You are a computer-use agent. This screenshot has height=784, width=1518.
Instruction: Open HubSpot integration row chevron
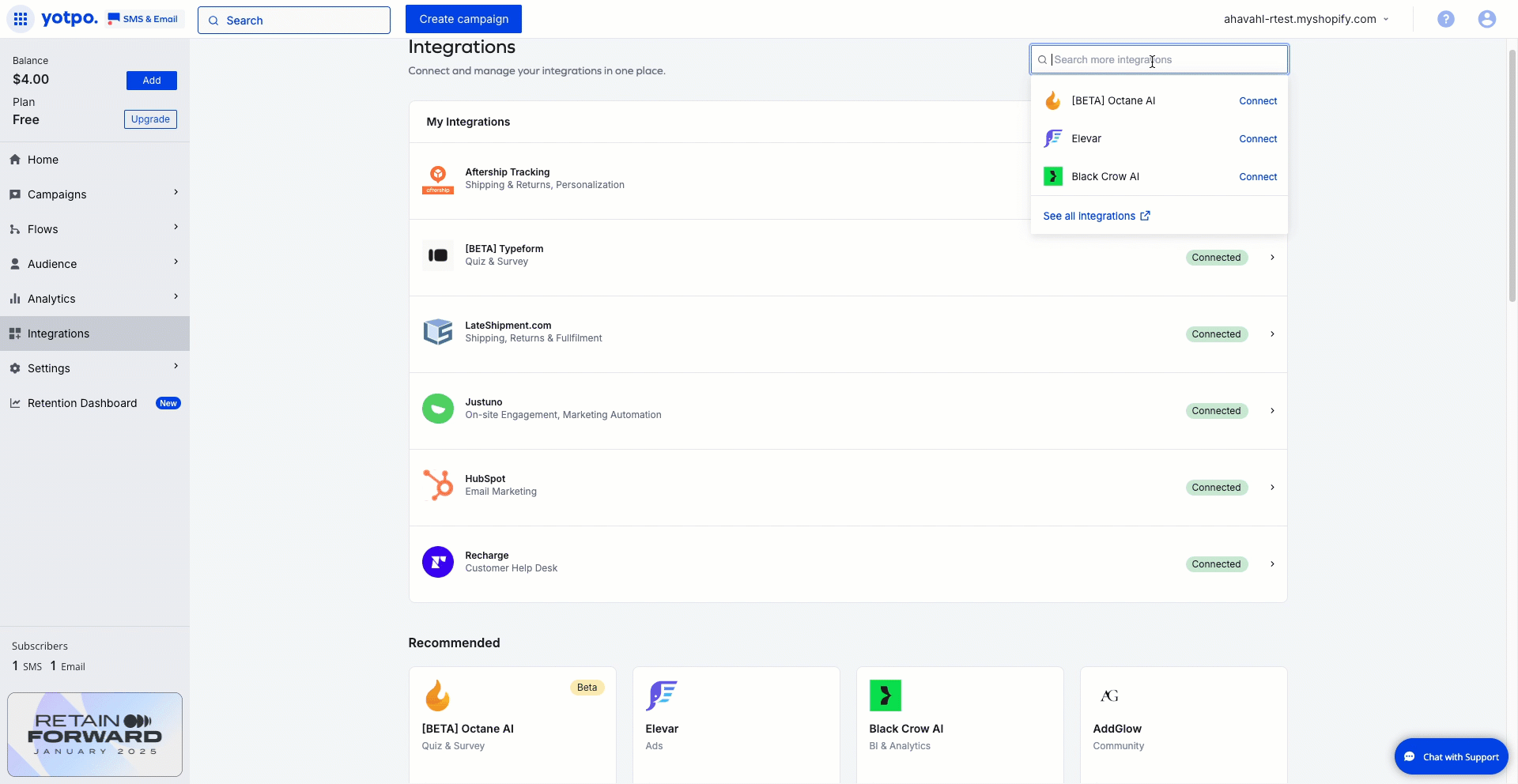point(1272,488)
